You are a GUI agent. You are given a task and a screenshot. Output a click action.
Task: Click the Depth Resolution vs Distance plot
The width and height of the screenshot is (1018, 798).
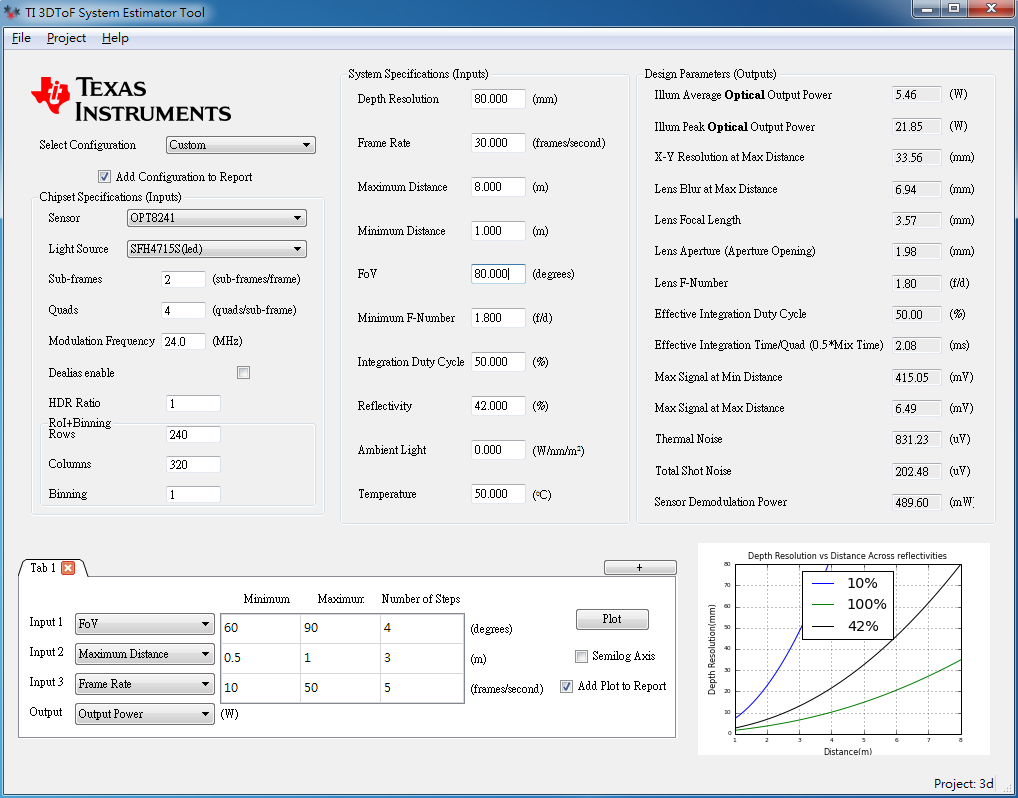(843, 649)
